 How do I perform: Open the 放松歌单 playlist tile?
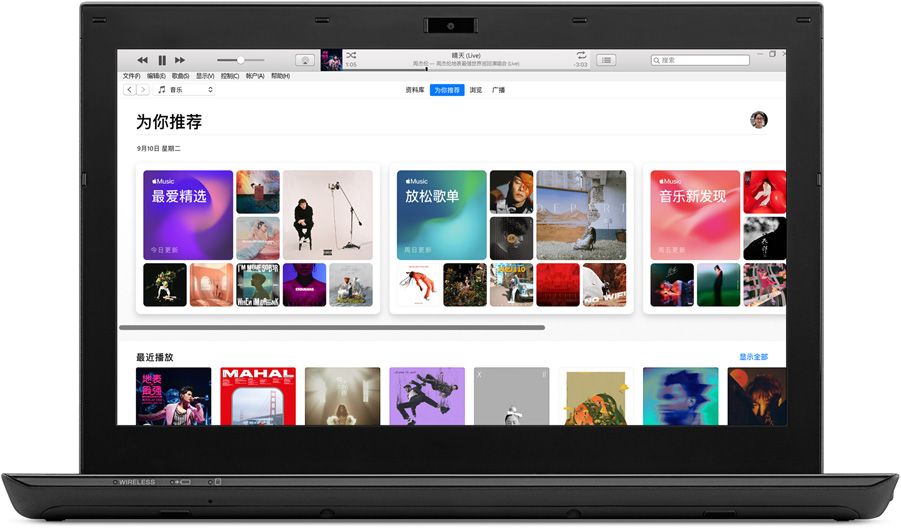441,215
